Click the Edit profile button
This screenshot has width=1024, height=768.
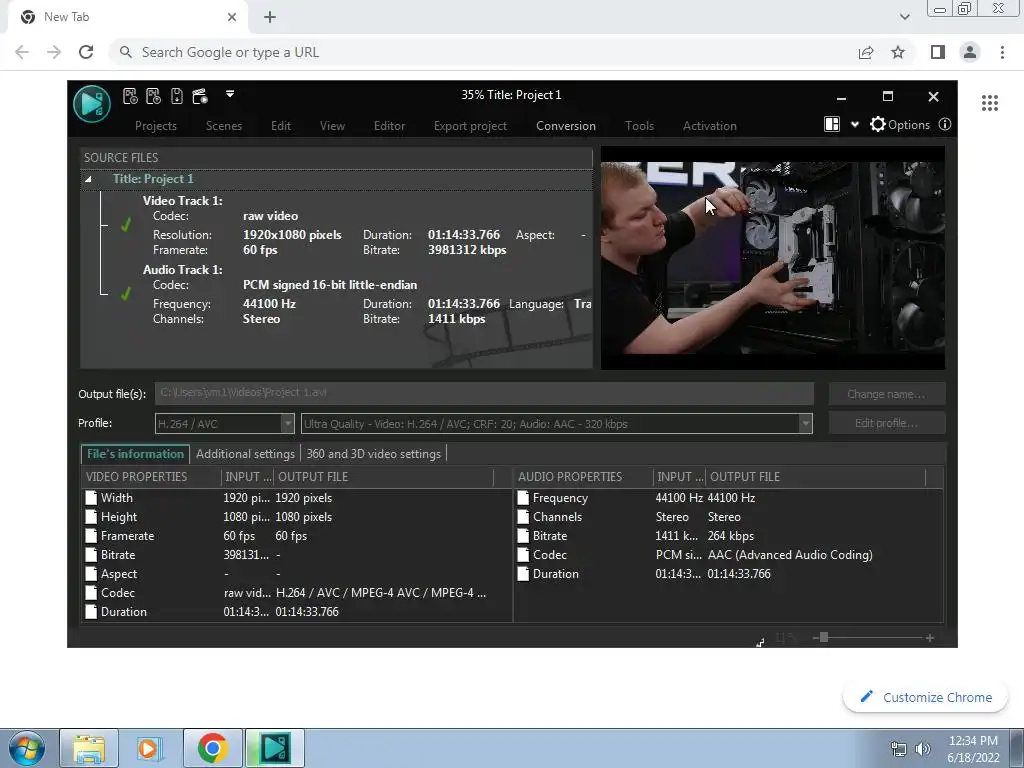click(886, 423)
